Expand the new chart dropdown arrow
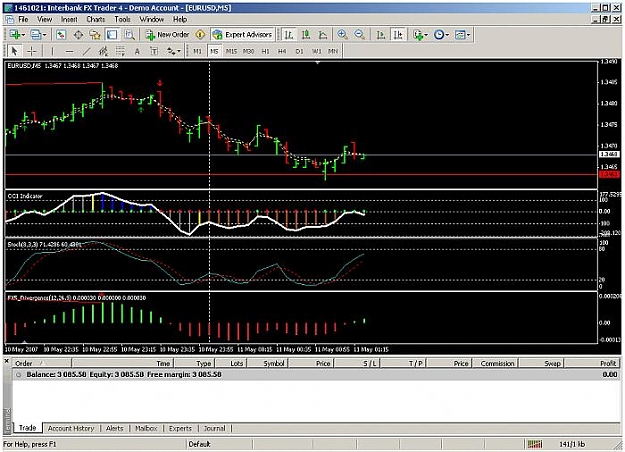Viewport: 625px width, 452px height. click(x=23, y=35)
